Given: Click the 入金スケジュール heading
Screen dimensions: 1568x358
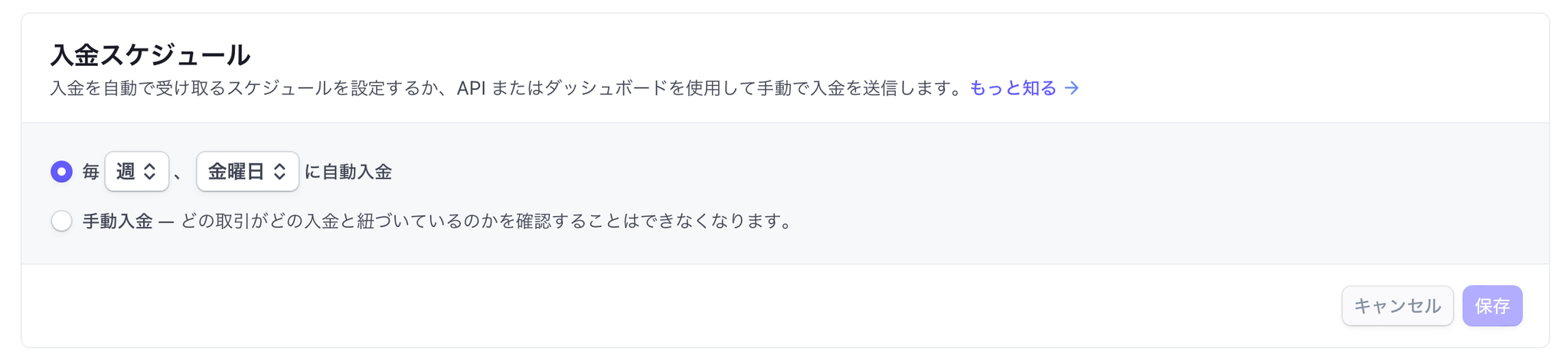Looking at the screenshot, I should coord(150,55).
